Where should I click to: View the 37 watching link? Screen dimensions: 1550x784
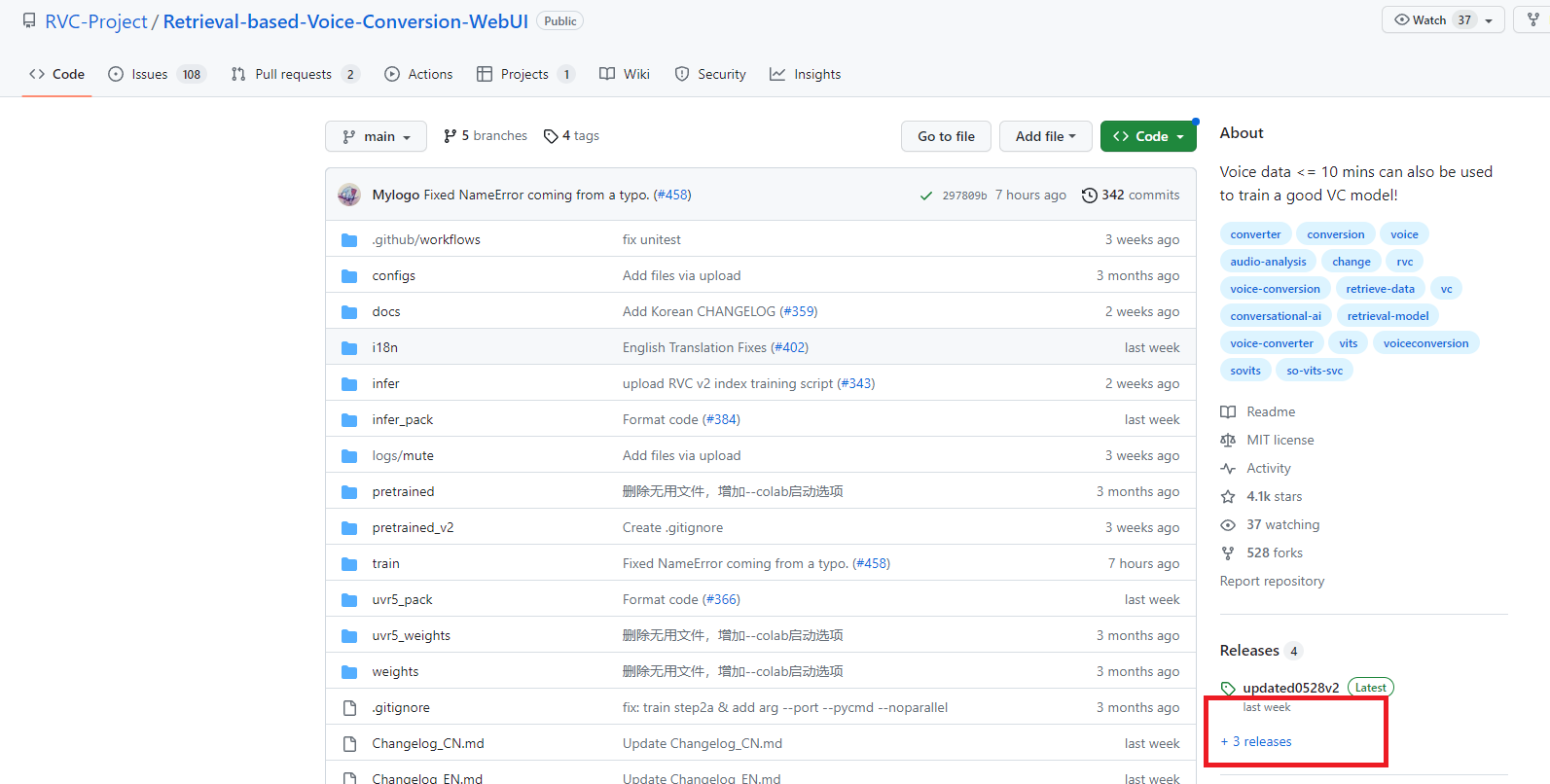click(x=1270, y=524)
